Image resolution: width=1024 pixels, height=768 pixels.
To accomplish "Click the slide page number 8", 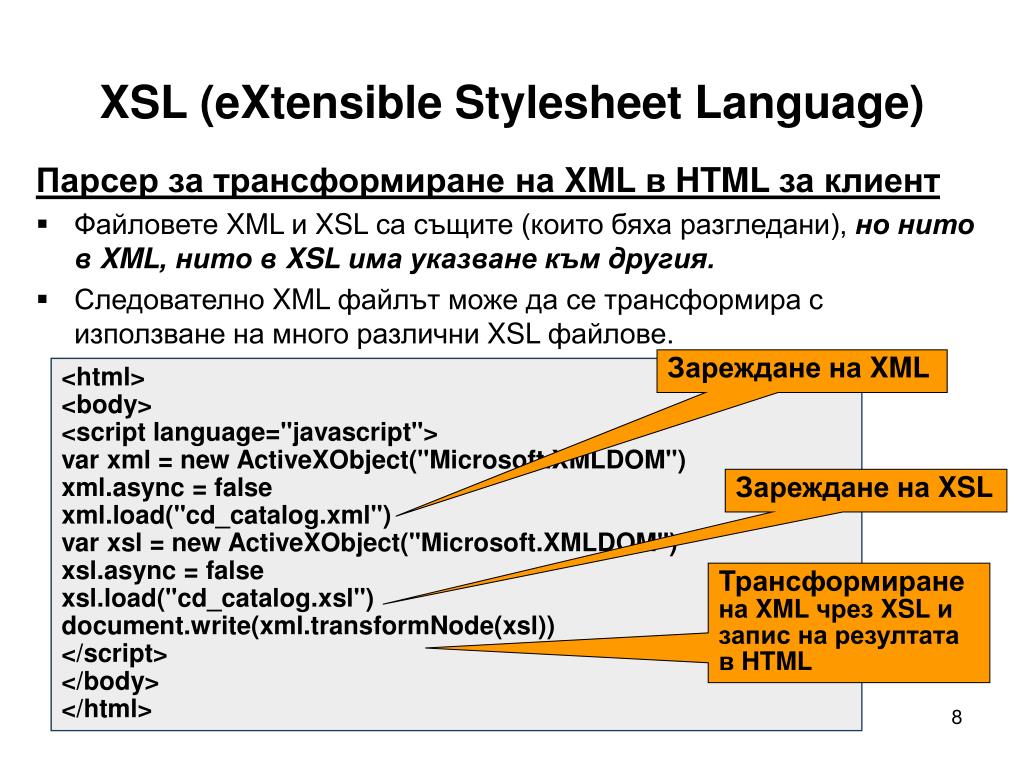I will 957,717.
